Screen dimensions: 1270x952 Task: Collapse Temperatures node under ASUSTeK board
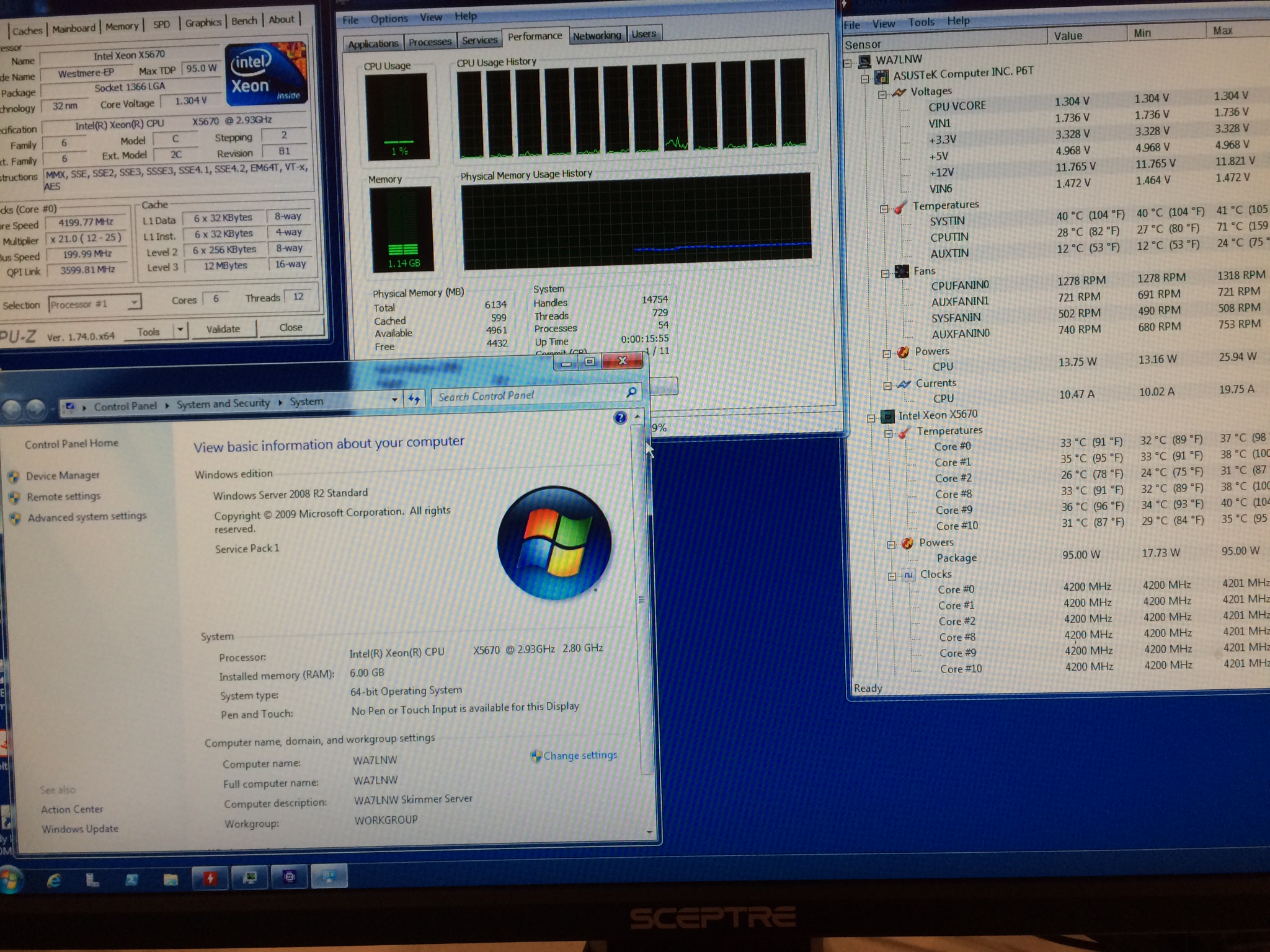(x=884, y=209)
